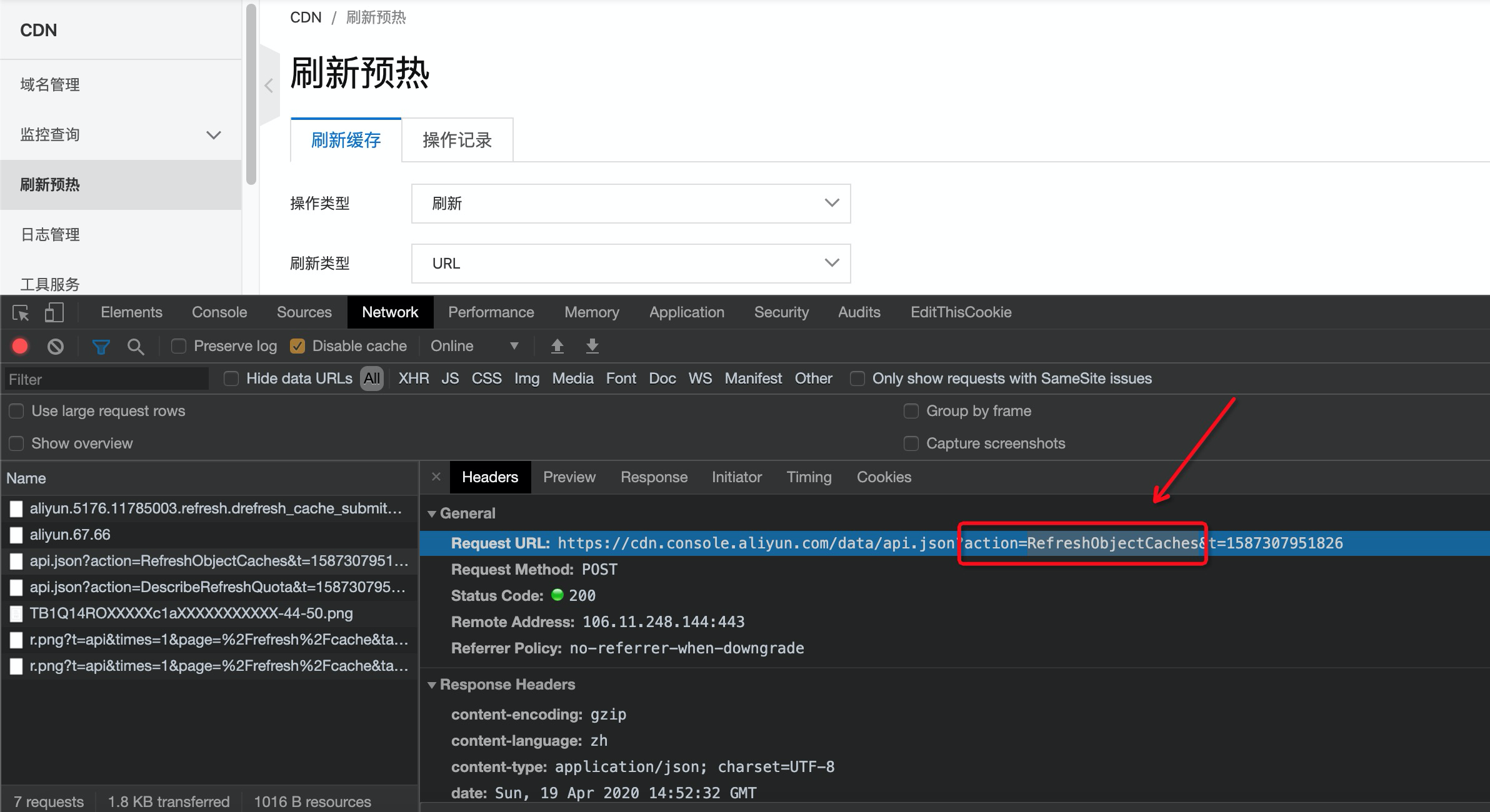
Task: Open network search magnifier icon
Action: (x=136, y=347)
